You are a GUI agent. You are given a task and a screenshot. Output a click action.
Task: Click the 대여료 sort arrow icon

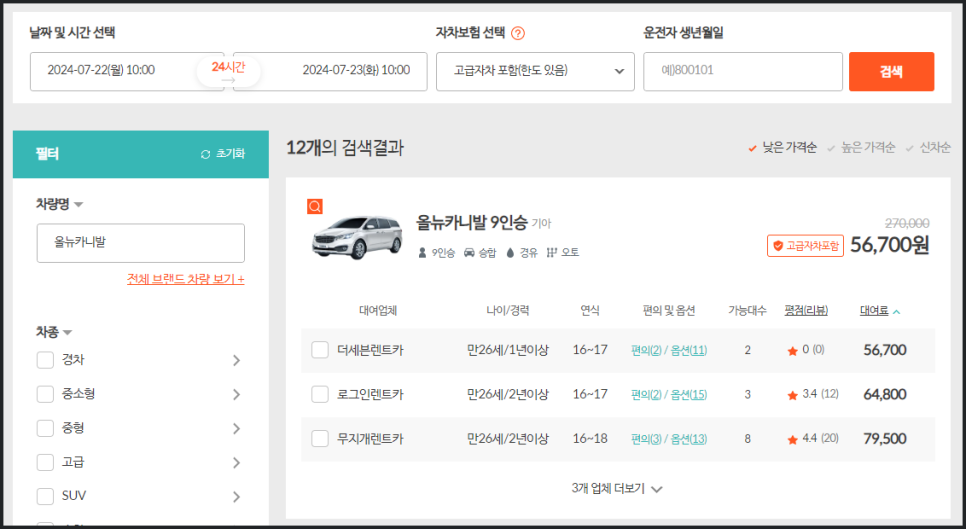896,312
